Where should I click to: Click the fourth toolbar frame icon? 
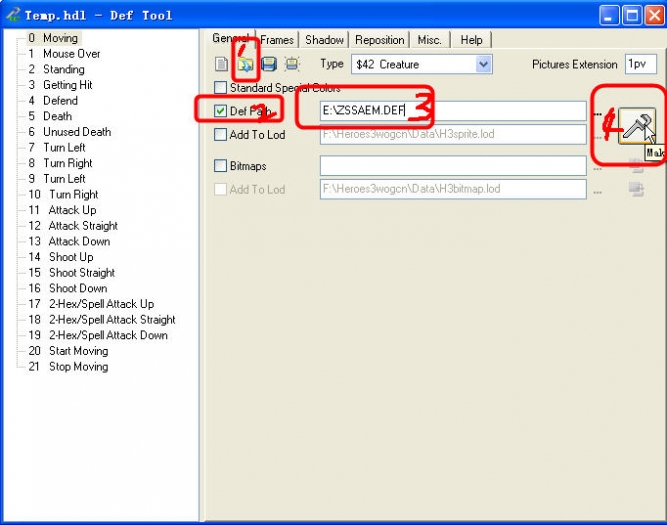click(x=292, y=65)
